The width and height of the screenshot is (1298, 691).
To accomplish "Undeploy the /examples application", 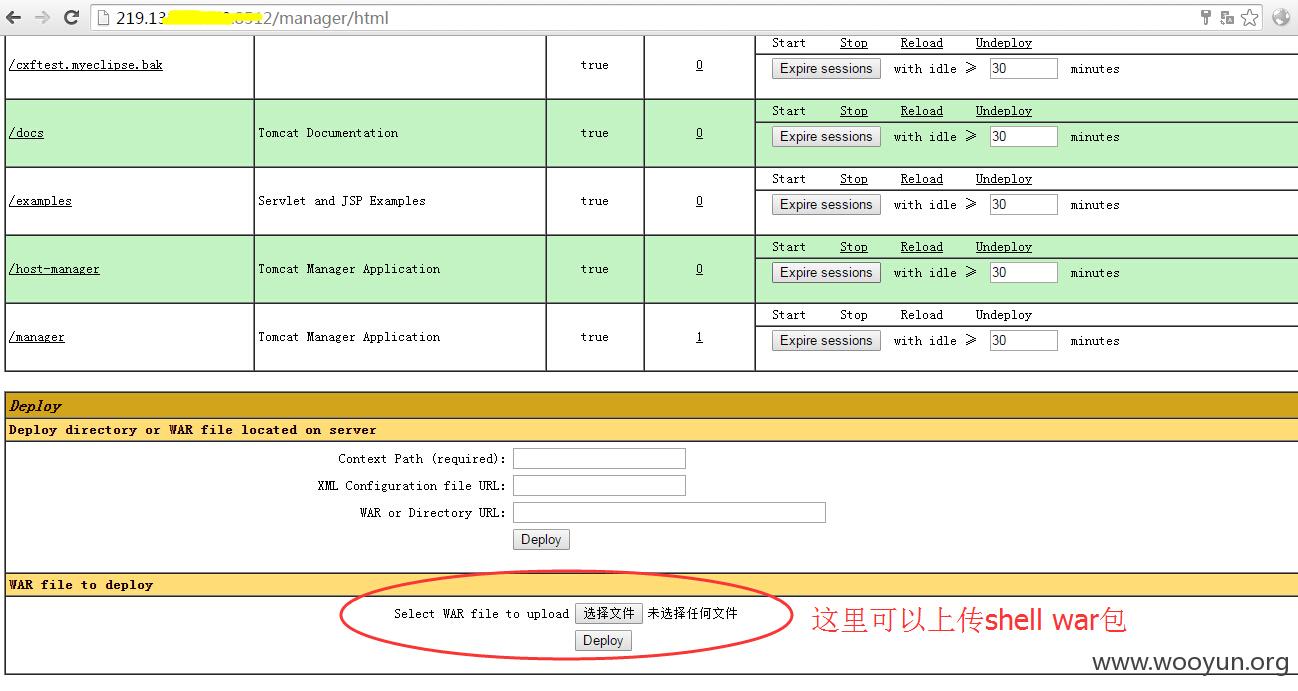I will [x=1004, y=179].
